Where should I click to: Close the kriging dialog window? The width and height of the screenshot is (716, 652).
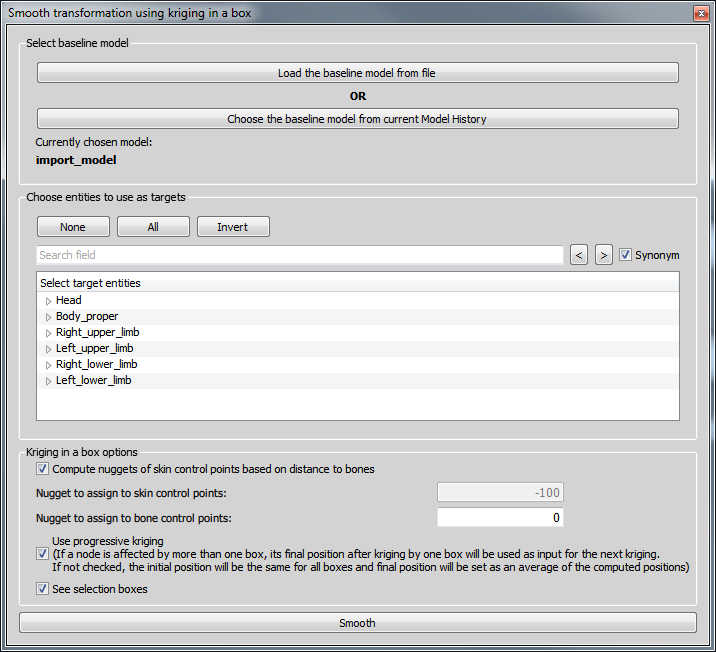tap(701, 13)
